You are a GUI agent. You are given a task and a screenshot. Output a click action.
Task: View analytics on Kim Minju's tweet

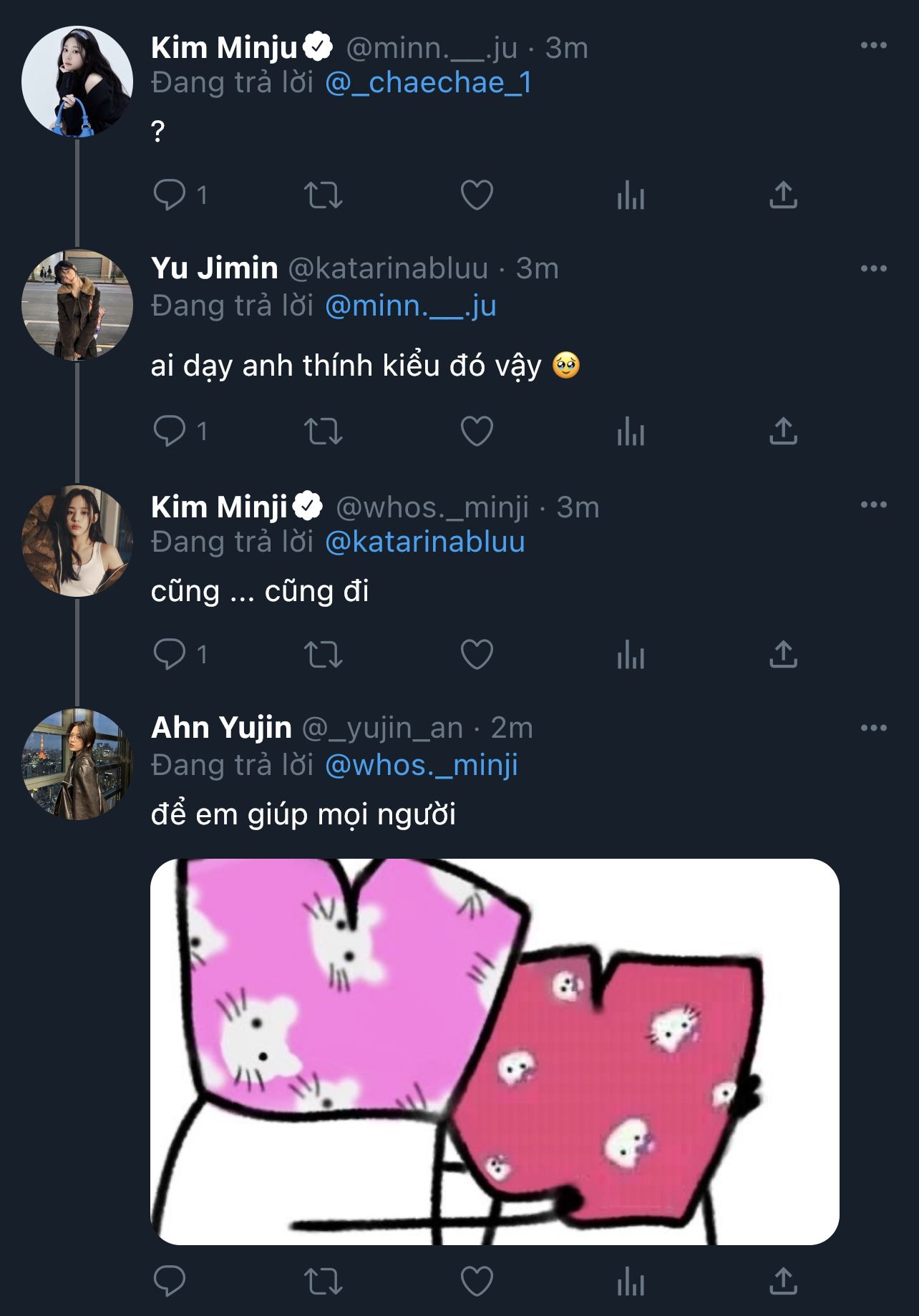pyautogui.click(x=631, y=195)
